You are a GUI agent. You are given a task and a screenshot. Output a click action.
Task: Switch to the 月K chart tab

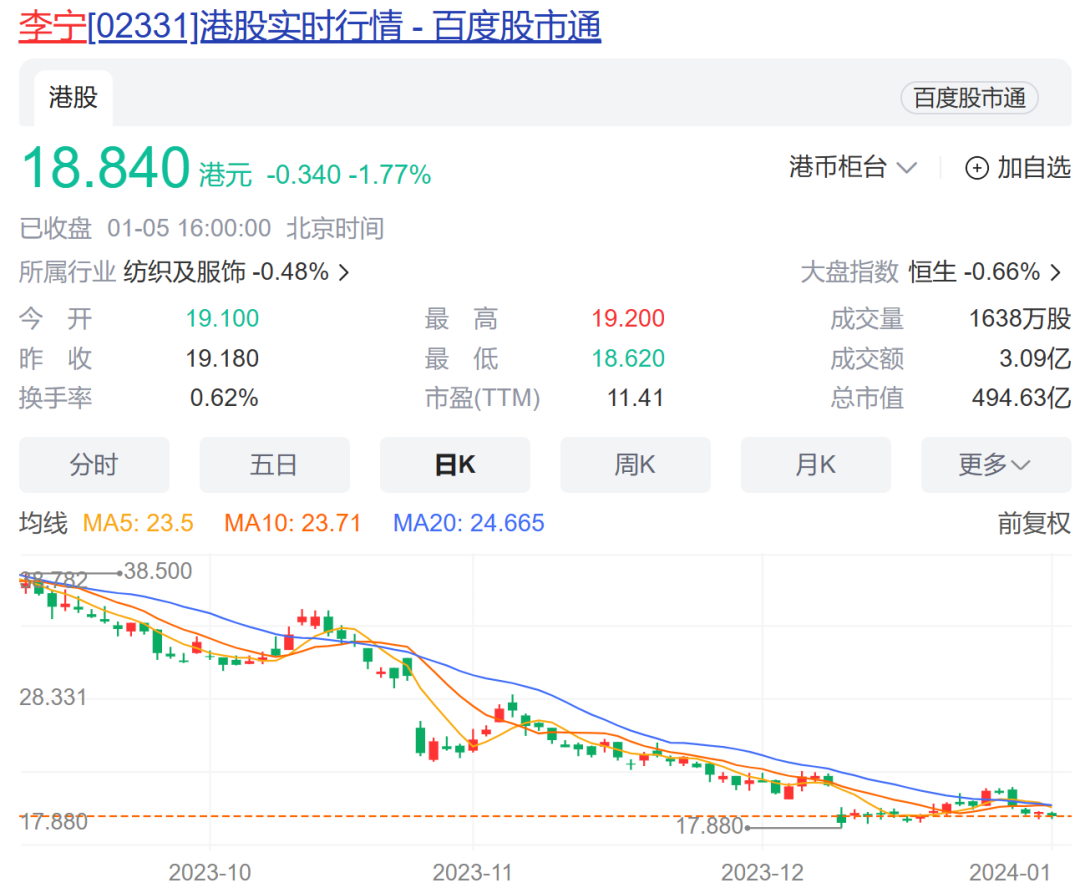click(816, 465)
